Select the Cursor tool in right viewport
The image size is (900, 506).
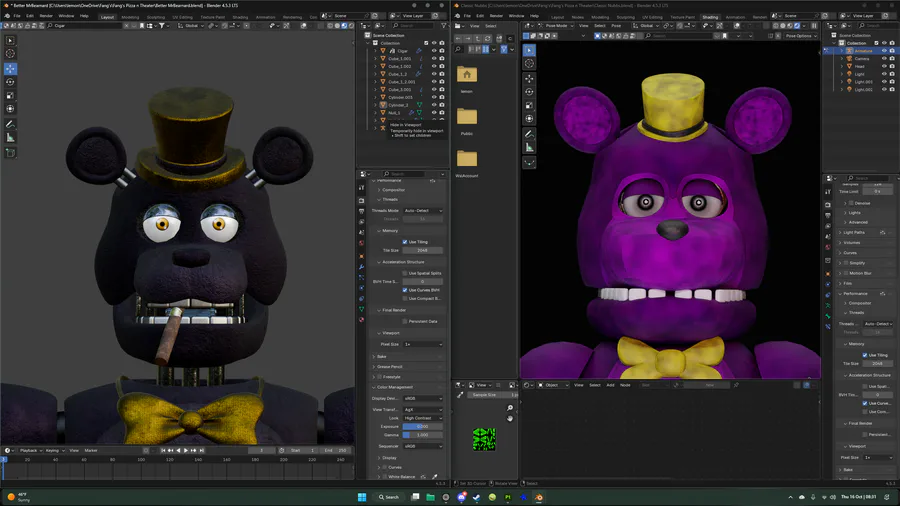pyautogui.click(x=529, y=64)
